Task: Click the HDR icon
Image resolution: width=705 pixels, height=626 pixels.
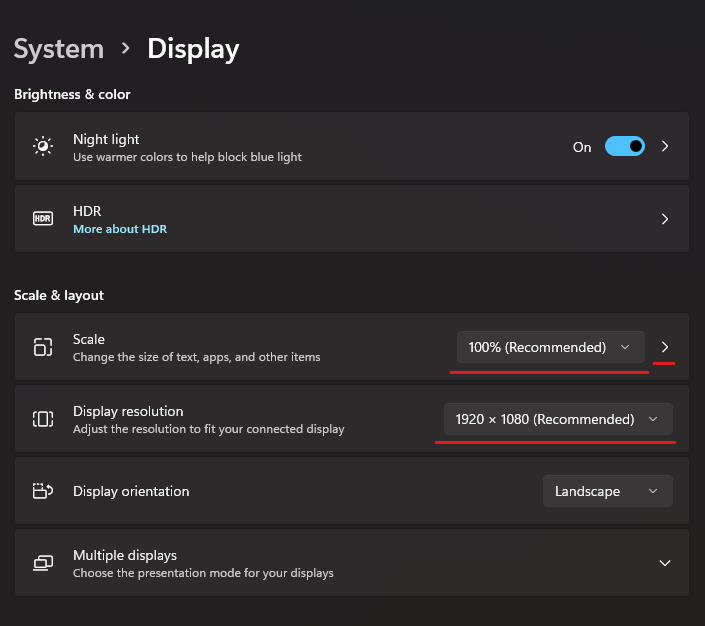Action: [x=43, y=219]
